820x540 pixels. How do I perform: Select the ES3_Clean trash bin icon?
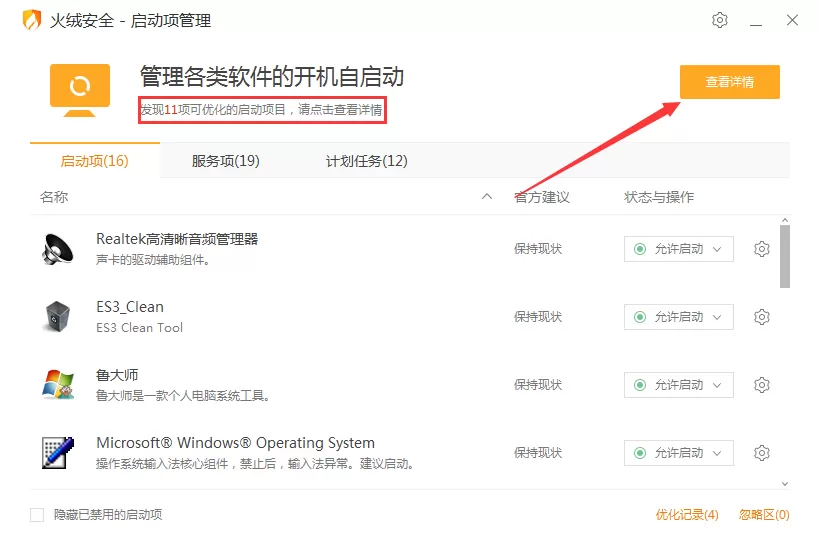point(58,316)
